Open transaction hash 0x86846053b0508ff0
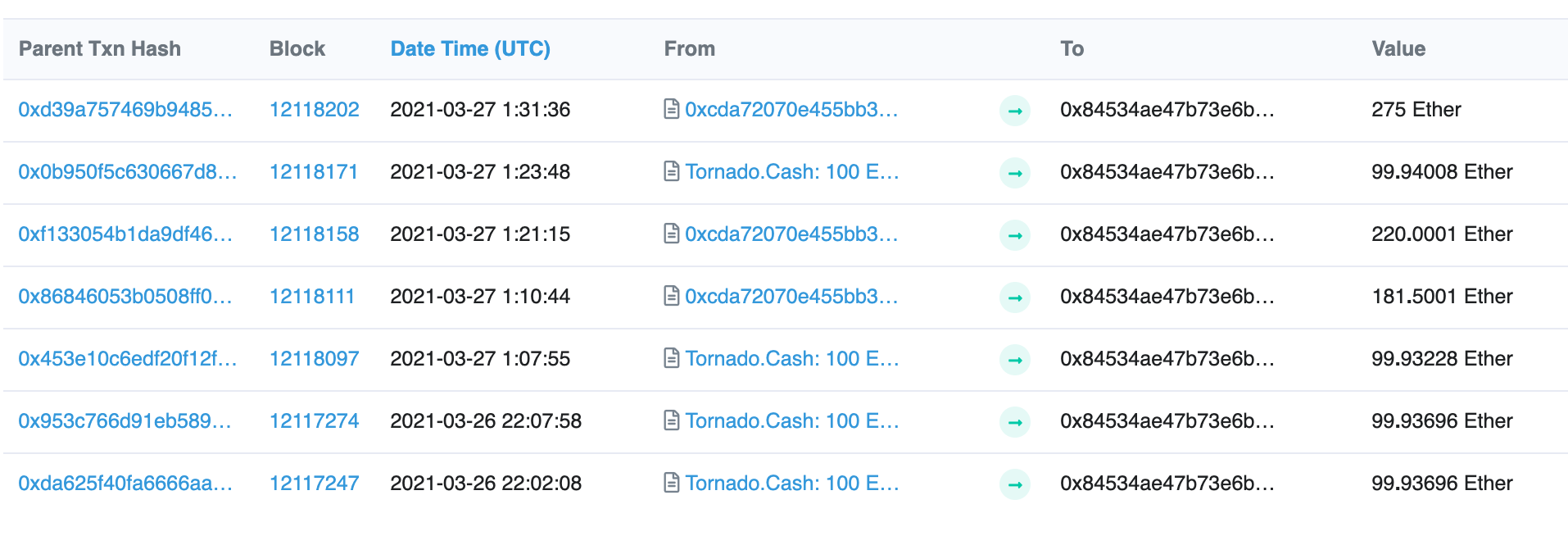The width and height of the screenshot is (1568, 536). (125, 297)
